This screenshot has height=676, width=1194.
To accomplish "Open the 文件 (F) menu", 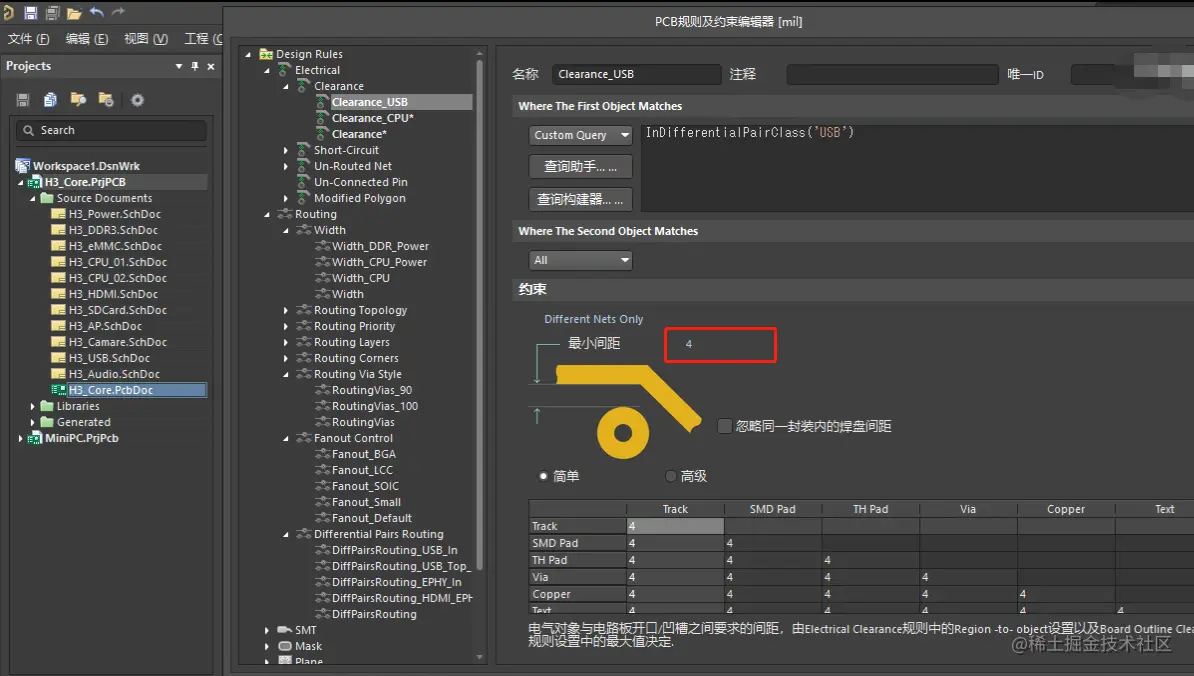I will 29,39.
